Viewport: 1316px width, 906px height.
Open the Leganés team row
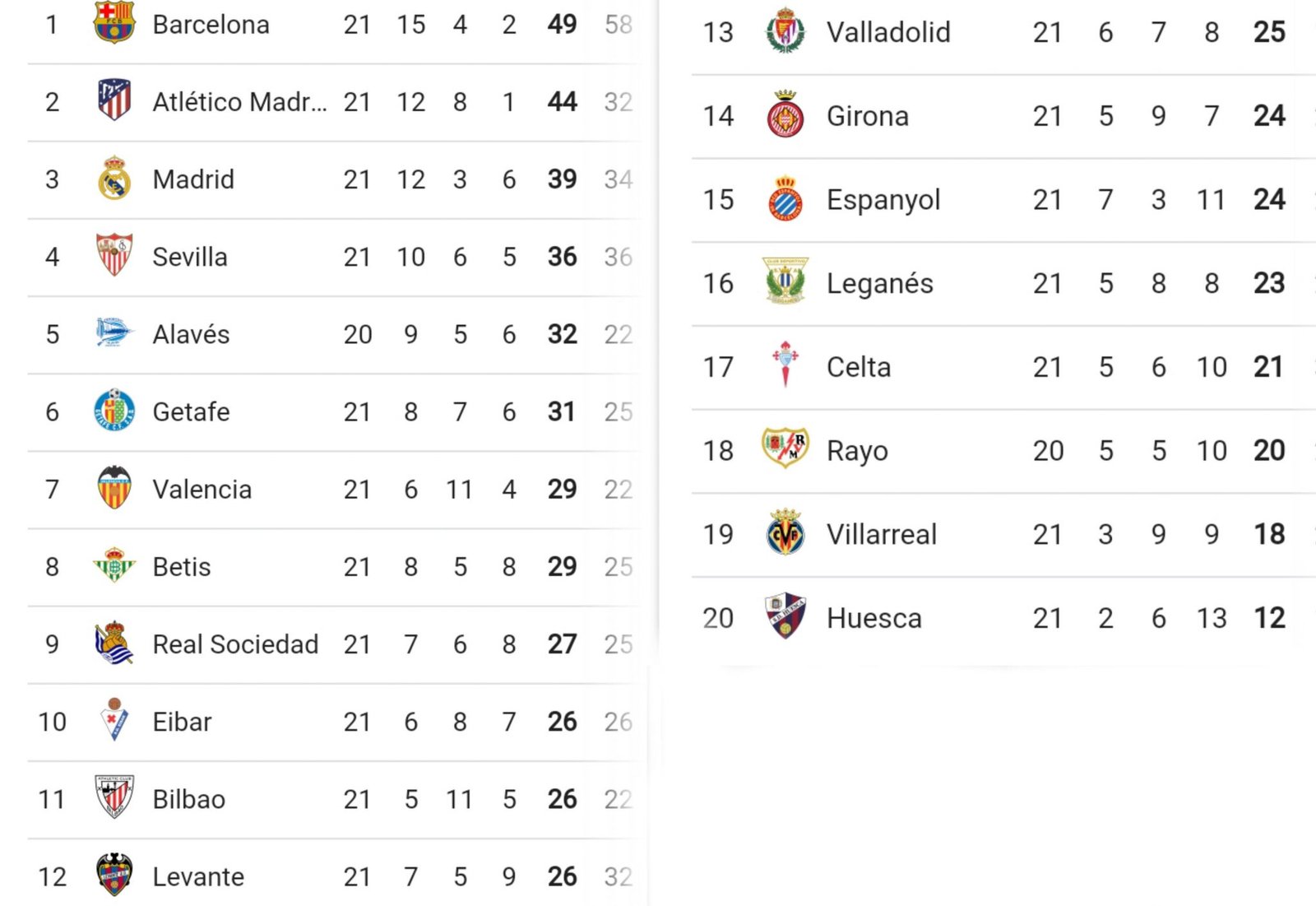click(x=880, y=284)
